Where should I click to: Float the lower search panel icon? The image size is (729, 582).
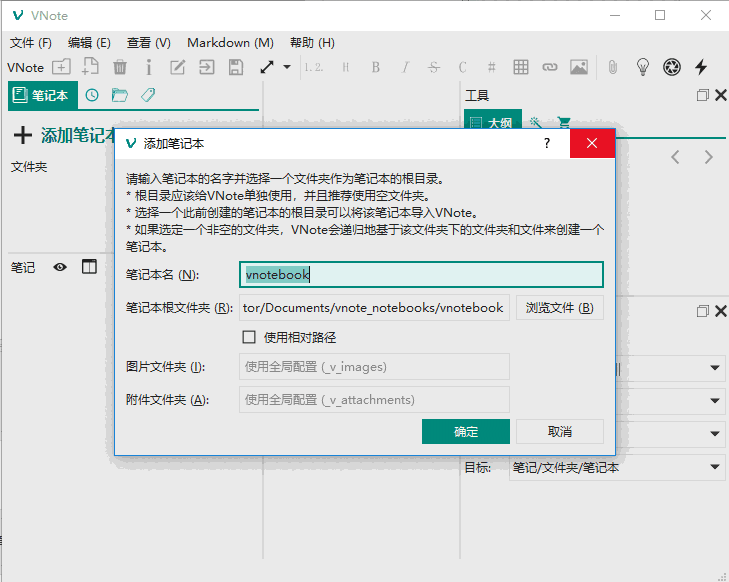coord(702,311)
